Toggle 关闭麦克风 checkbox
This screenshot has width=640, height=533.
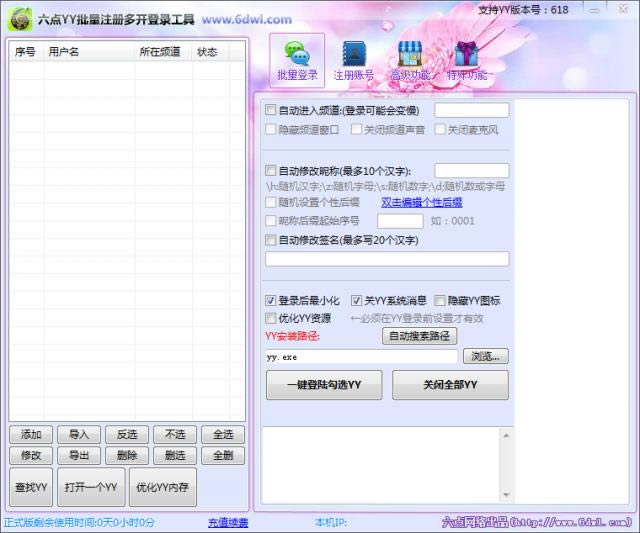[440, 129]
